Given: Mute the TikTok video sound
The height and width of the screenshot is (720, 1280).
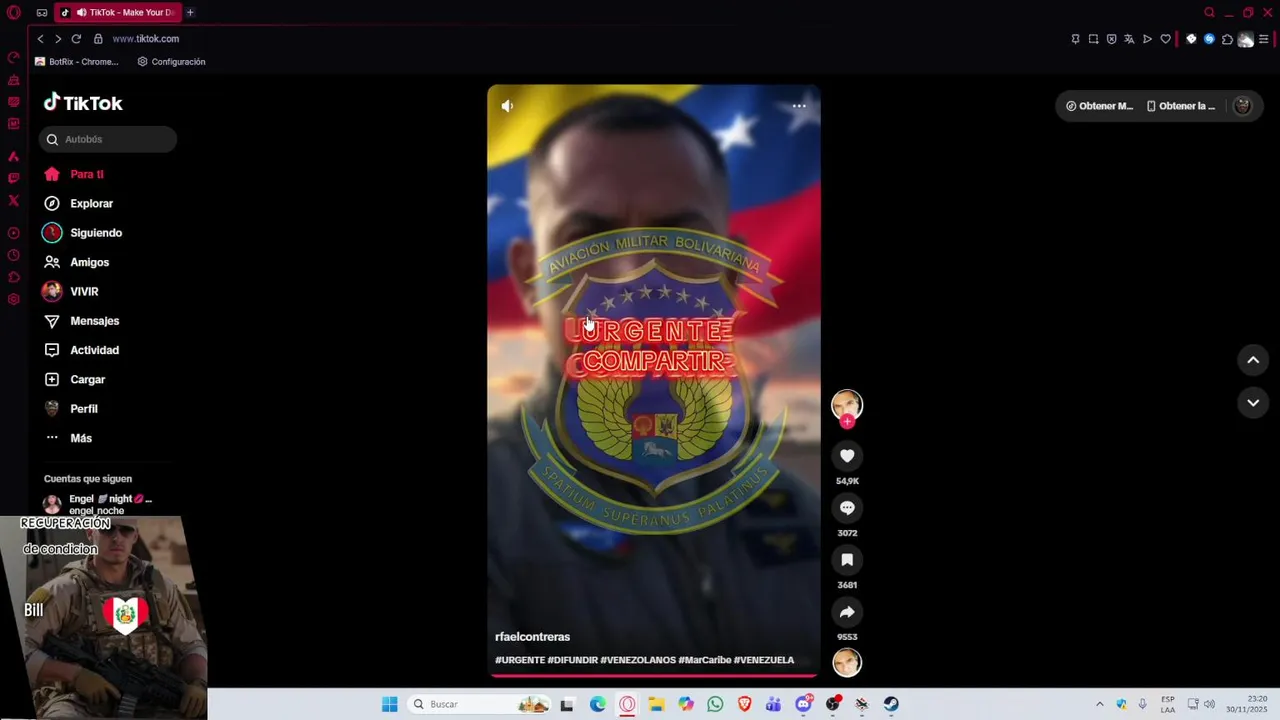Looking at the screenshot, I should pos(507,106).
